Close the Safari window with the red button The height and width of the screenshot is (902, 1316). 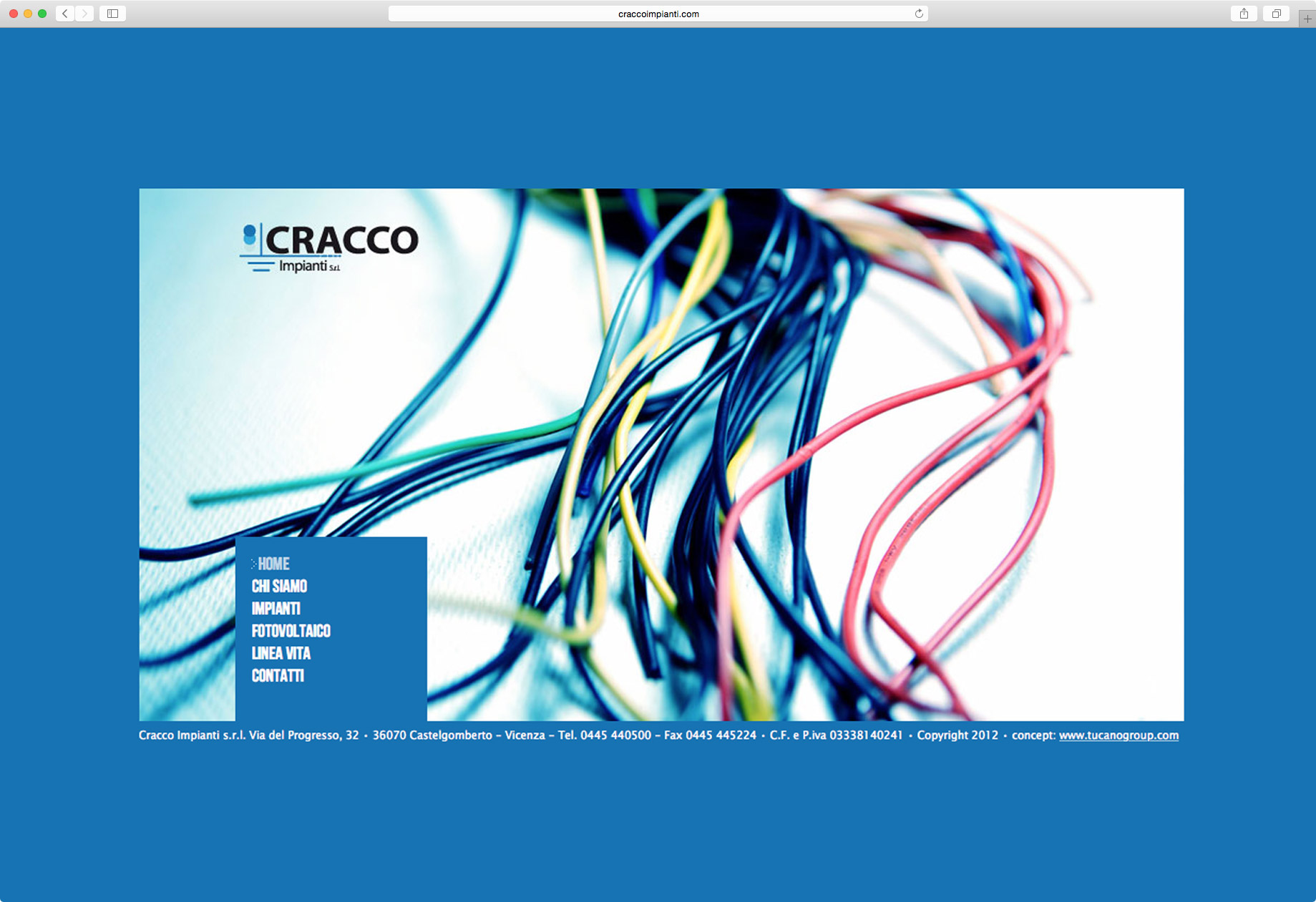pos(14,14)
